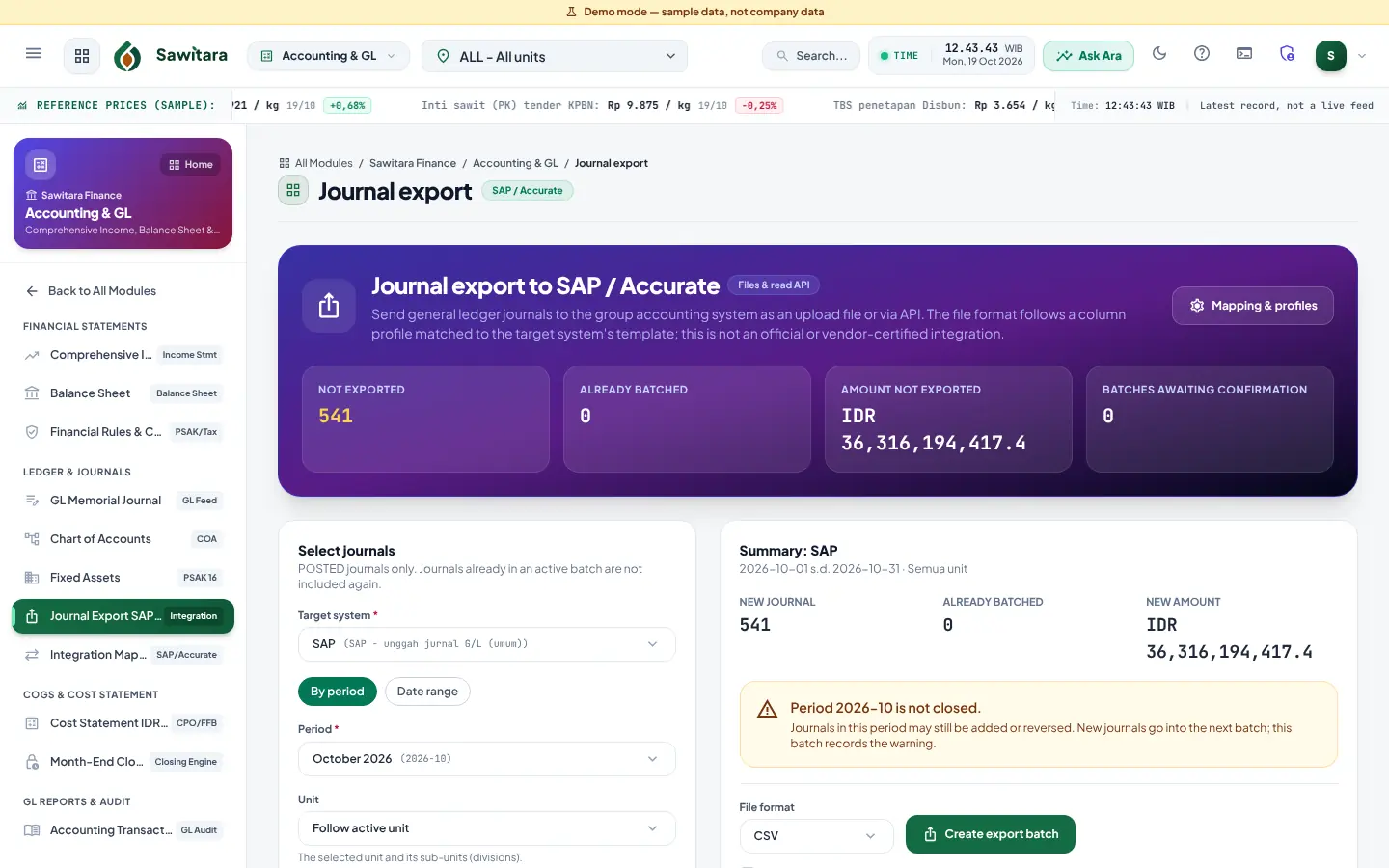Open Mapping & profiles
1389x868 pixels.
(1253, 306)
